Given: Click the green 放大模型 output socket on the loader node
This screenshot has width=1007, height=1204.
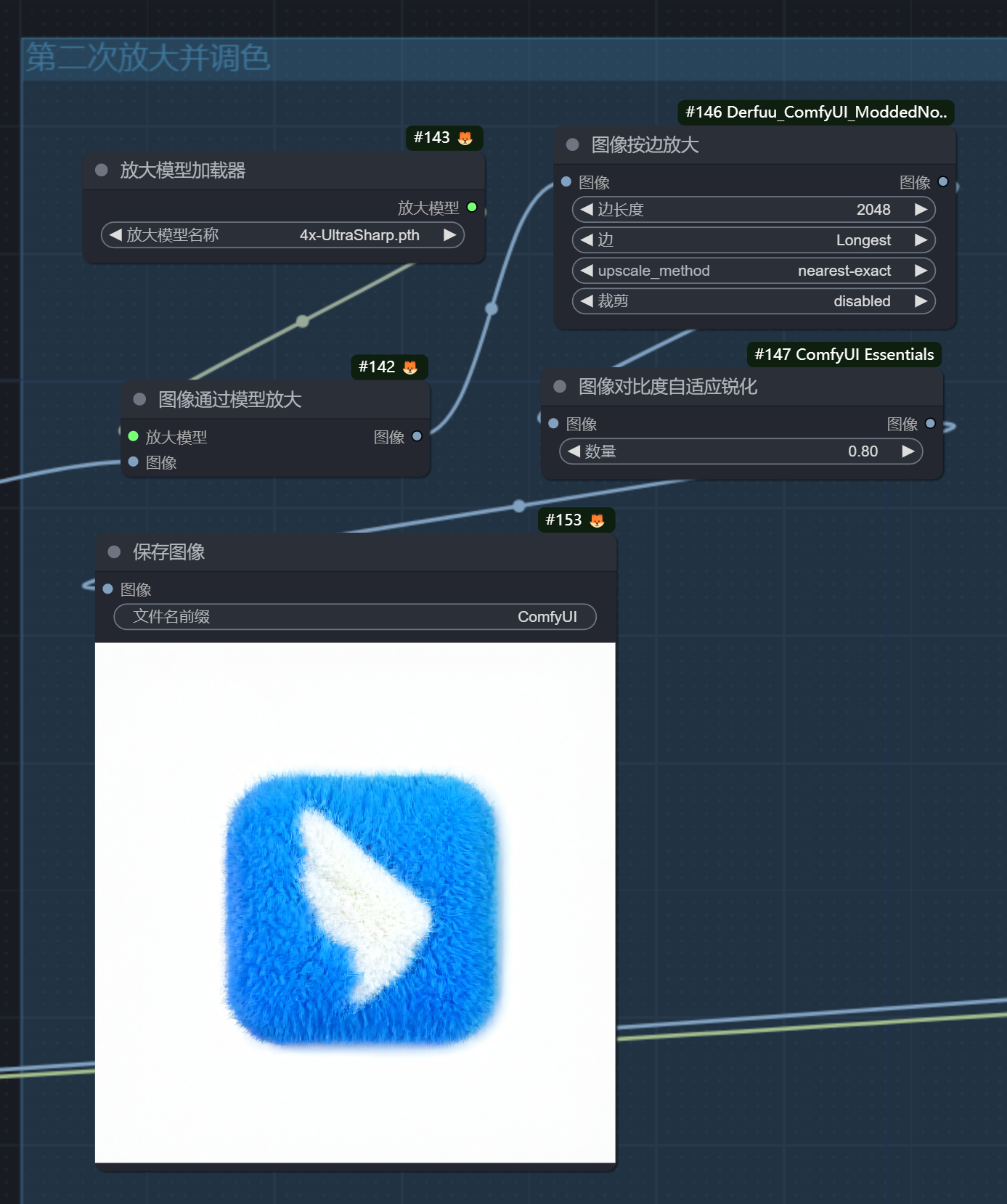Looking at the screenshot, I should 472,208.
